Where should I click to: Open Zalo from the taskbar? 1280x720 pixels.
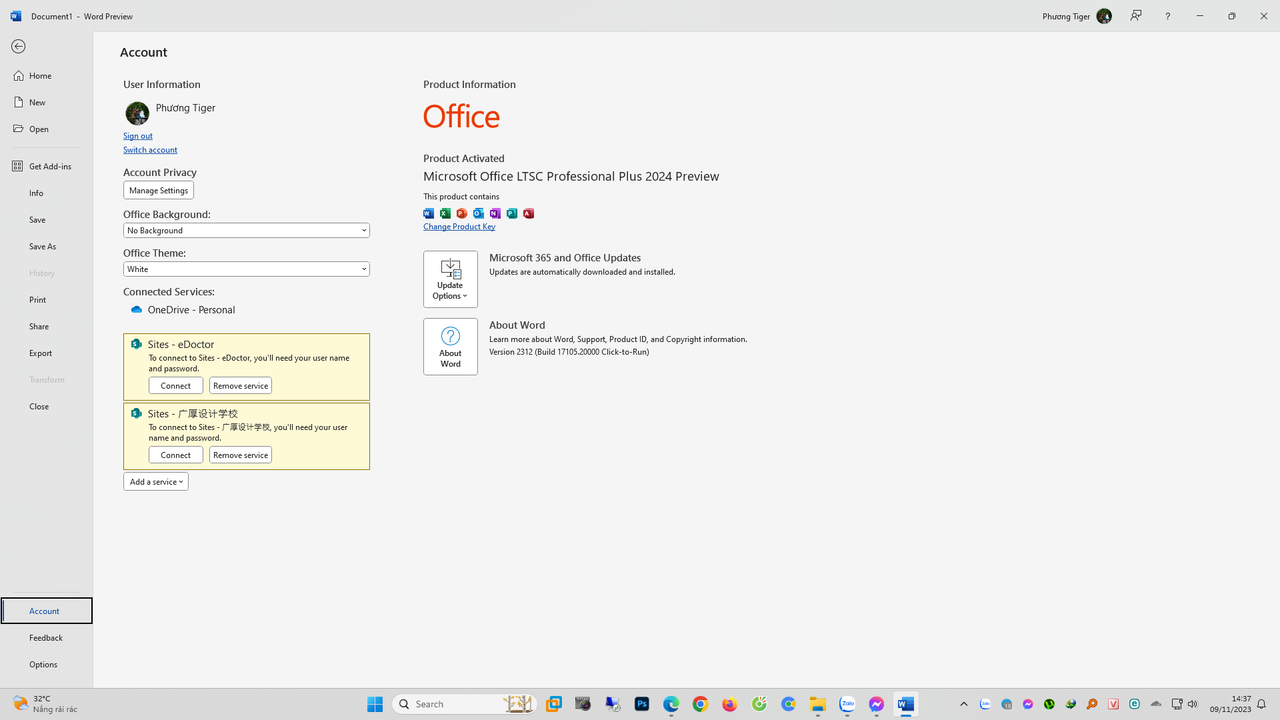coord(847,704)
